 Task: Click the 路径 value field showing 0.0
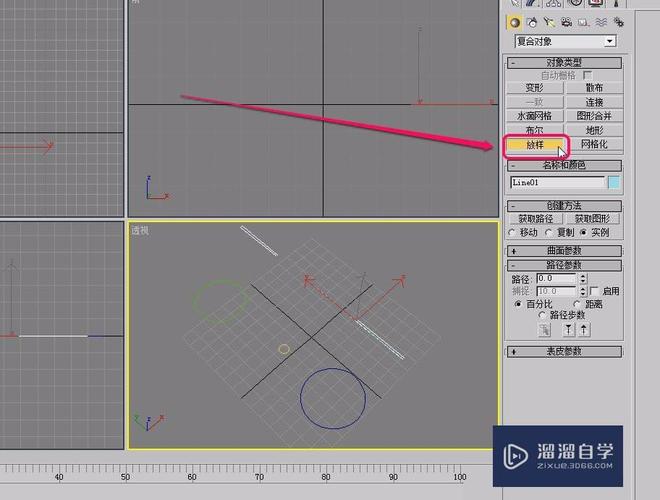556,279
